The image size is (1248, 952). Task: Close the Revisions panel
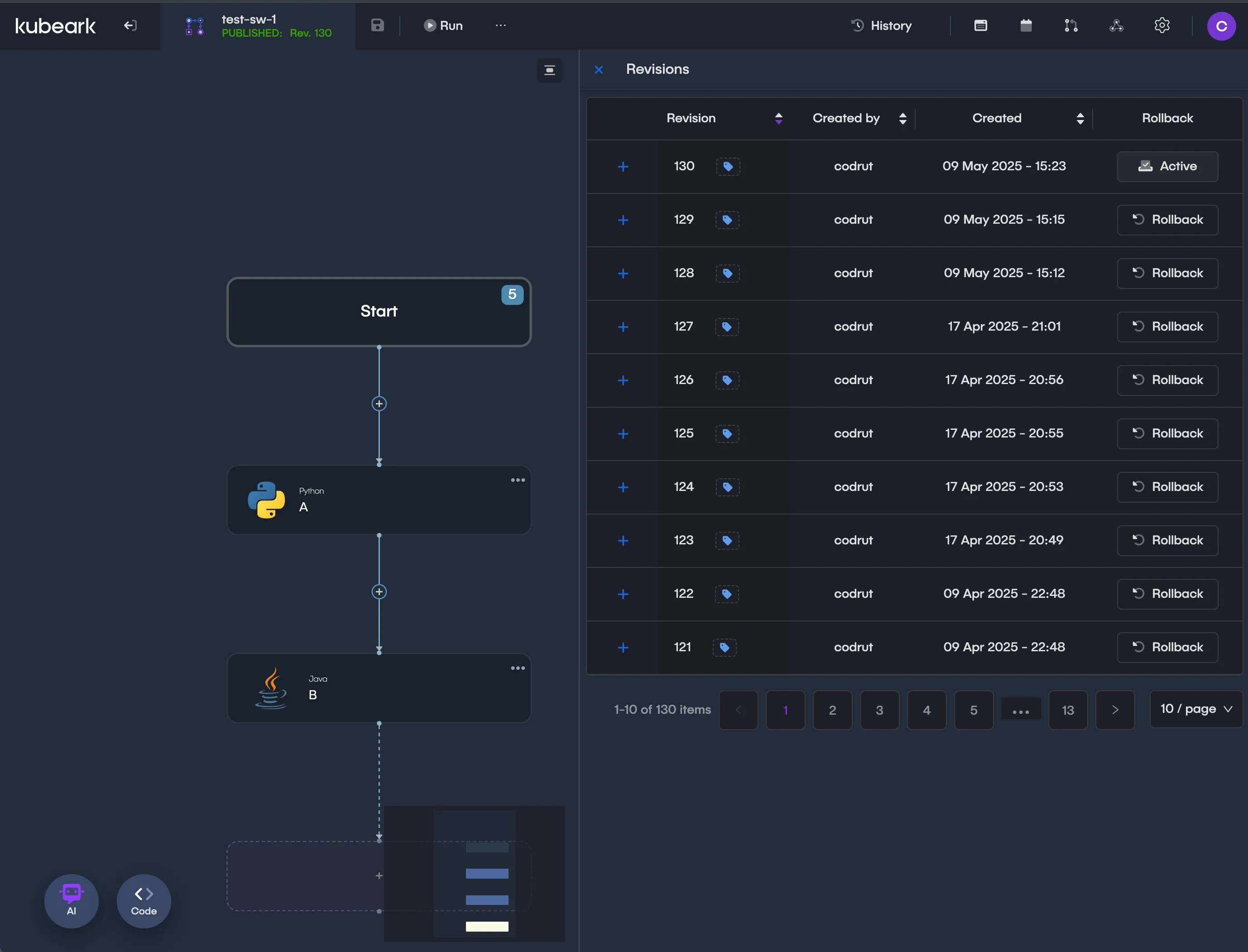pyautogui.click(x=599, y=70)
